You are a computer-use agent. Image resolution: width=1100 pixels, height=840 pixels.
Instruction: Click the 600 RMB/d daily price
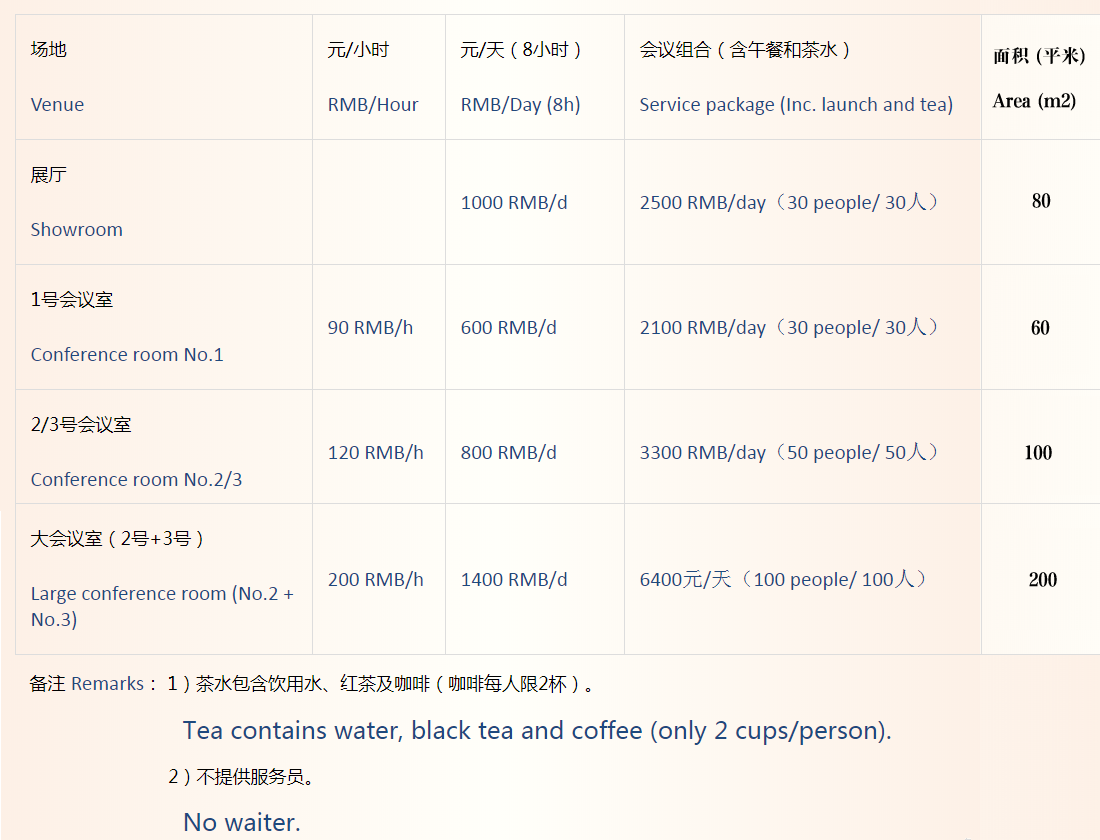[508, 327]
